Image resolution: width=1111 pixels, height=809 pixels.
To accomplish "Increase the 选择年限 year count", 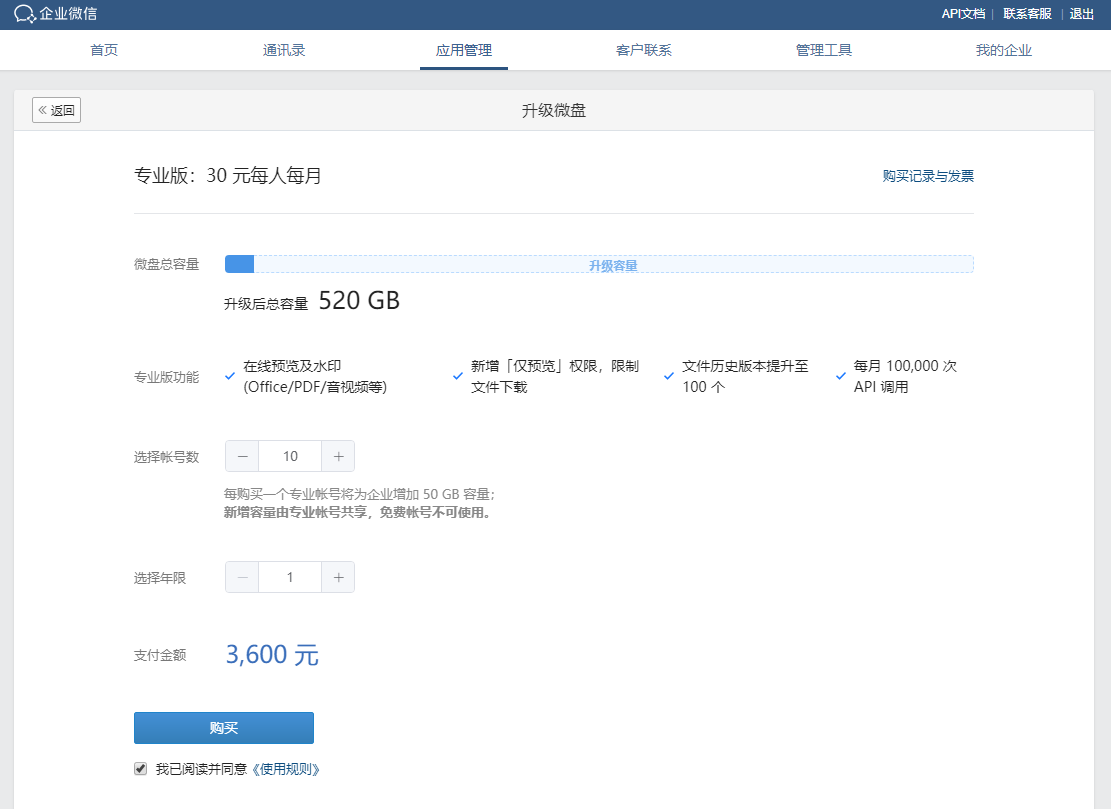I will click(x=338, y=577).
